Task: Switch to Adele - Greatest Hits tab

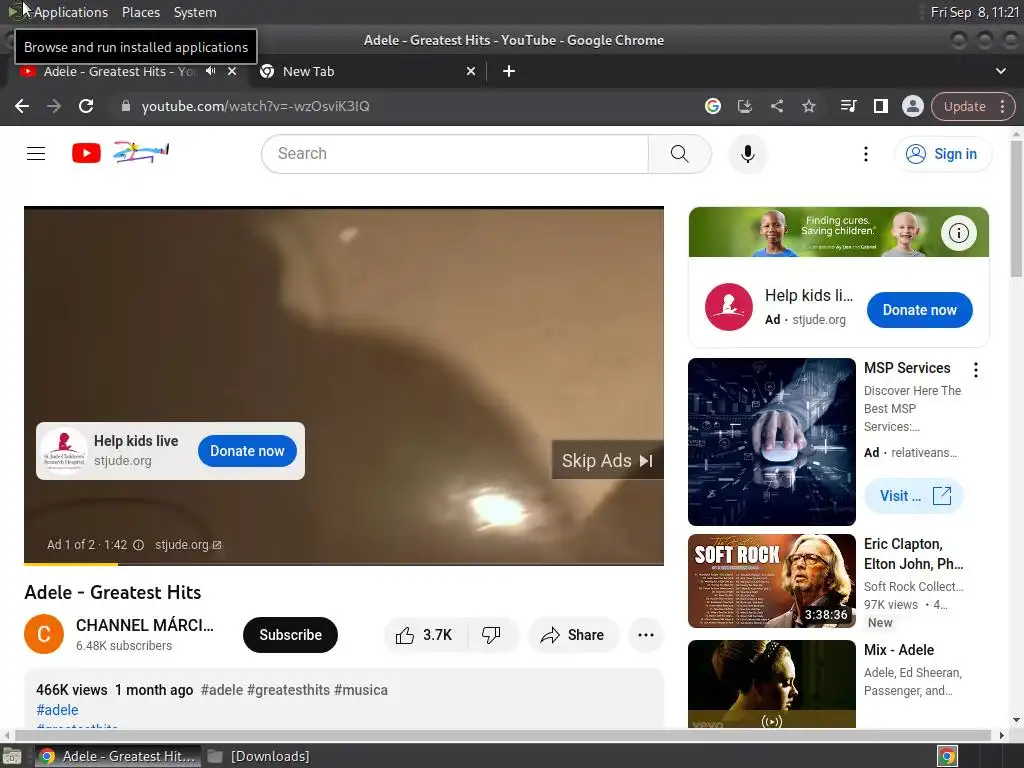Action: click(x=127, y=71)
